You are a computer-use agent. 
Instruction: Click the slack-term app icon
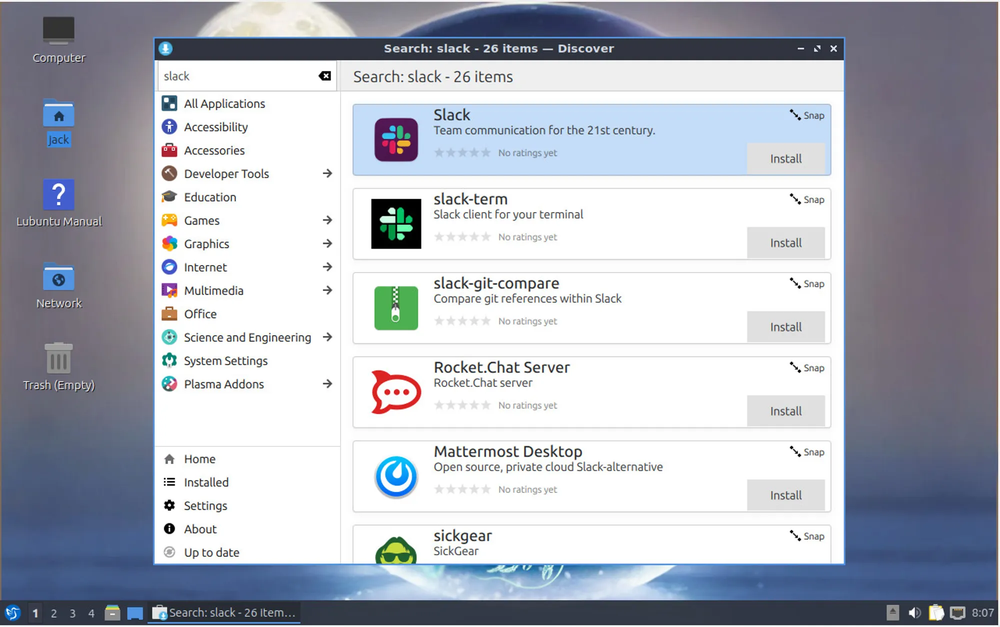tap(396, 224)
